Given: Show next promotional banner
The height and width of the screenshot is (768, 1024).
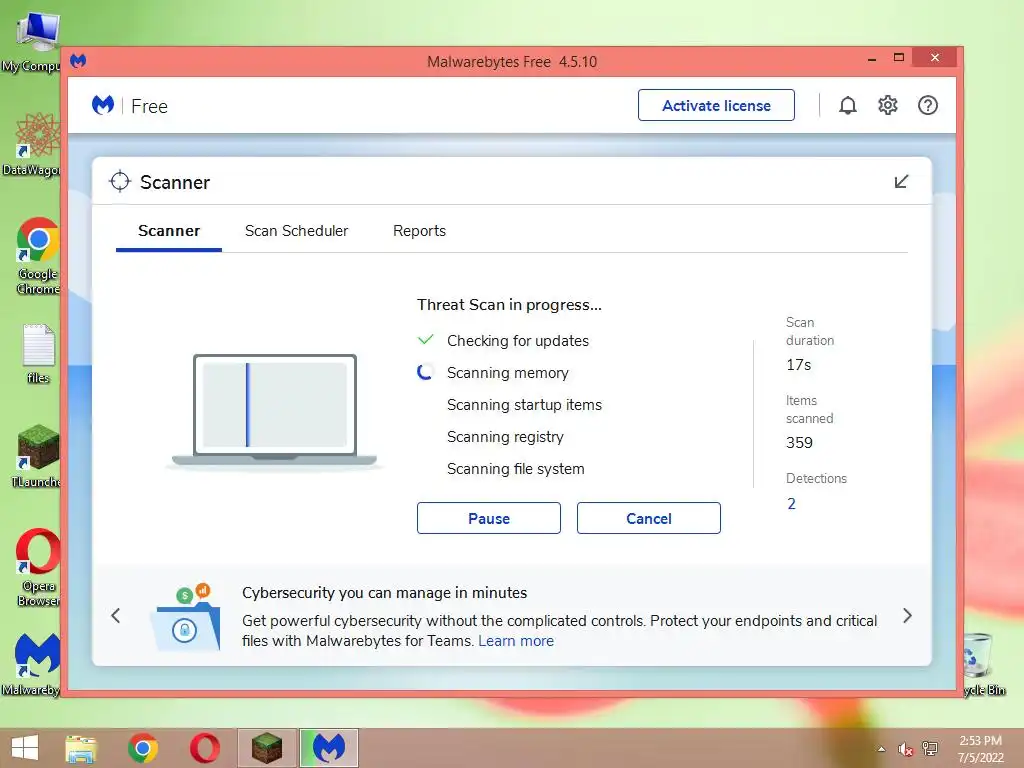Looking at the screenshot, I should 907,616.
